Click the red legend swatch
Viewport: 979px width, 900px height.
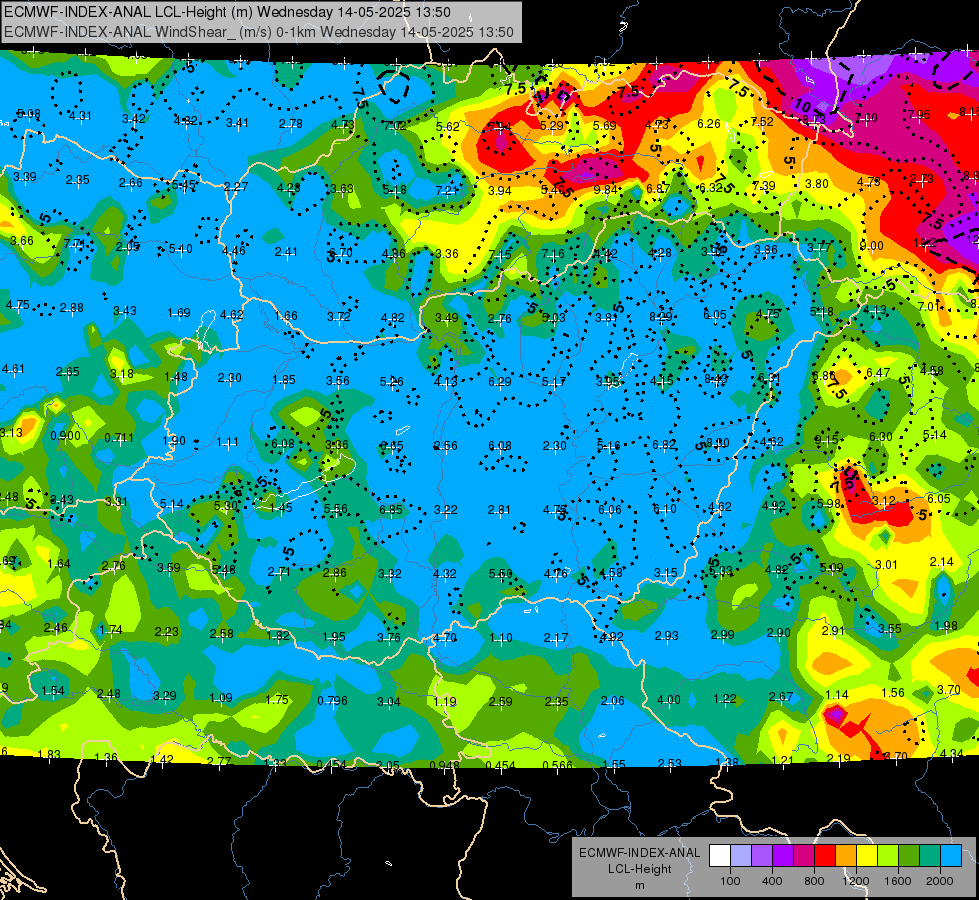[x=825, y=856]
